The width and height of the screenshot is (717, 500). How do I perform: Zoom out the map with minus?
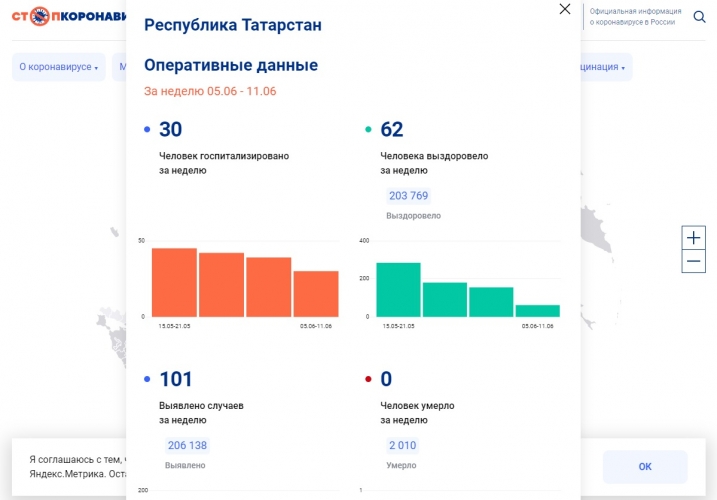(694, 262)
